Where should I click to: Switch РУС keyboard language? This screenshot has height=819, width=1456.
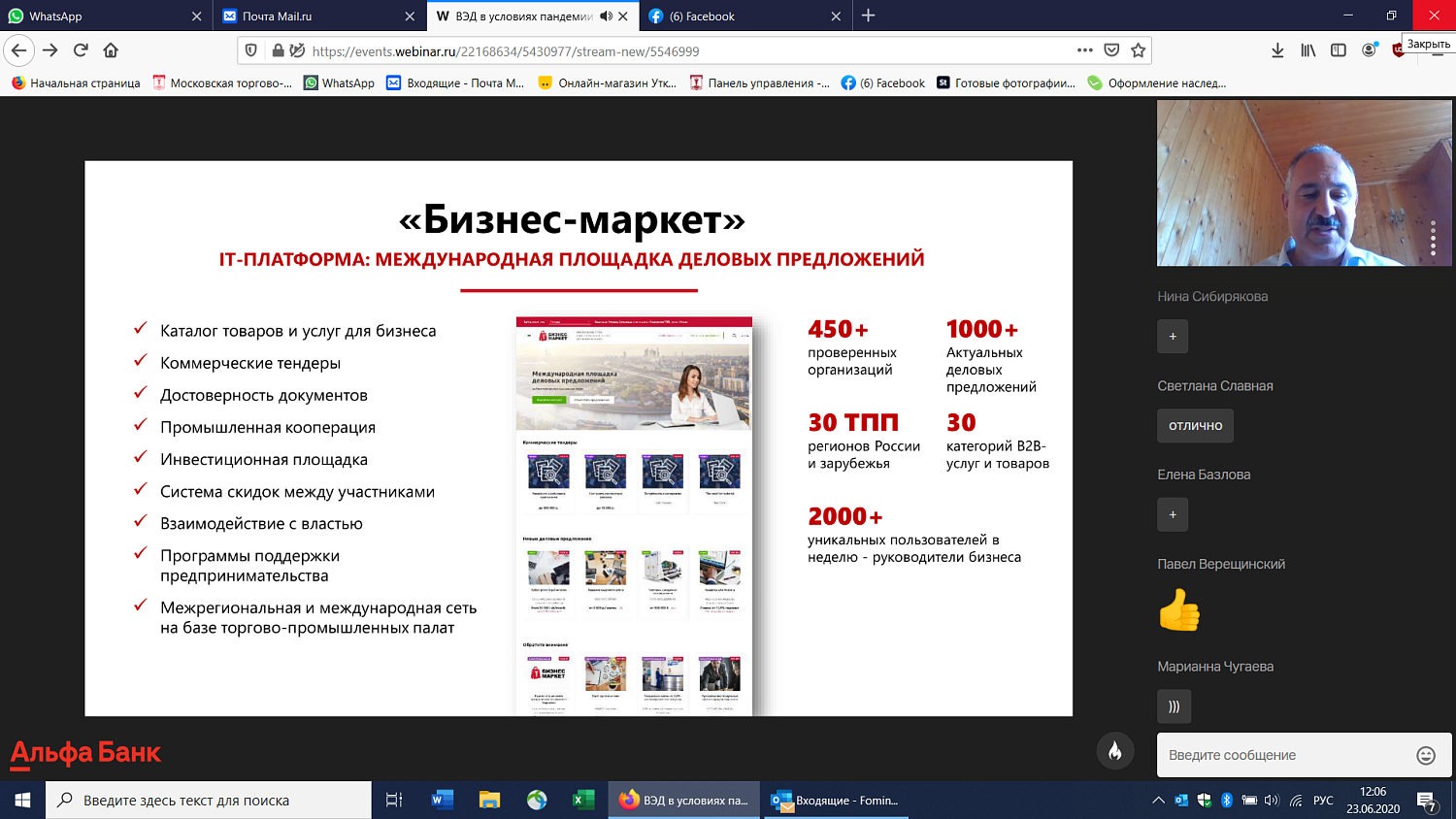(x=1323, y=801)
